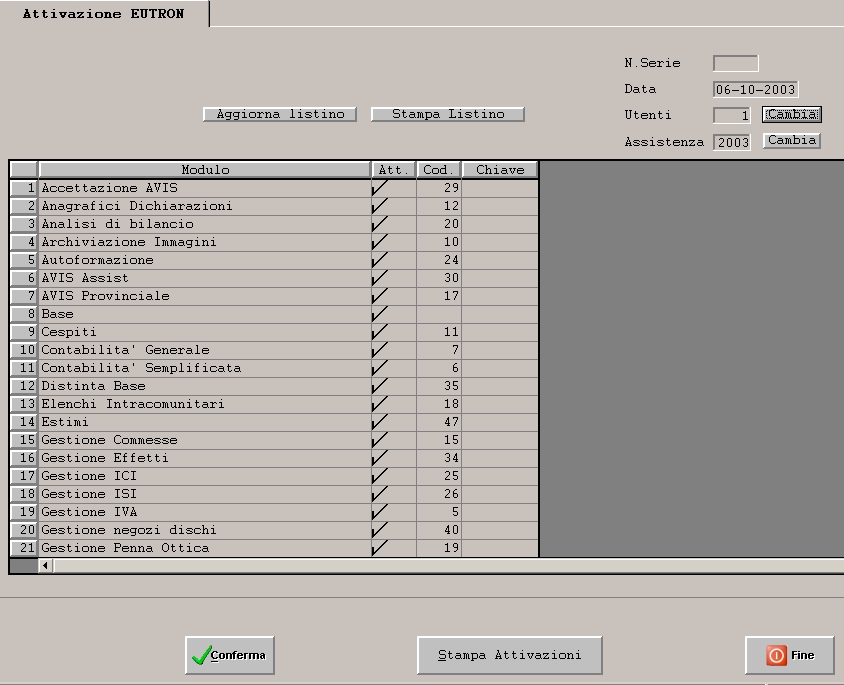The image size is (844, 685).
Task: Uncheck activation for Distinta Base module
Action: click(393, 386)
